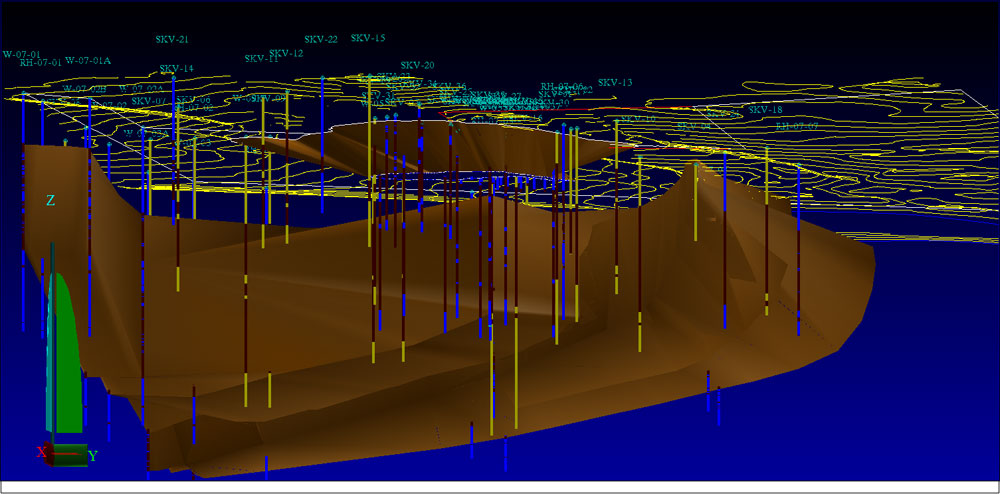This screenshot has height=494, width=1000.
Task: Select the SKV-18 drillhole label
Action: coord(765,109)
